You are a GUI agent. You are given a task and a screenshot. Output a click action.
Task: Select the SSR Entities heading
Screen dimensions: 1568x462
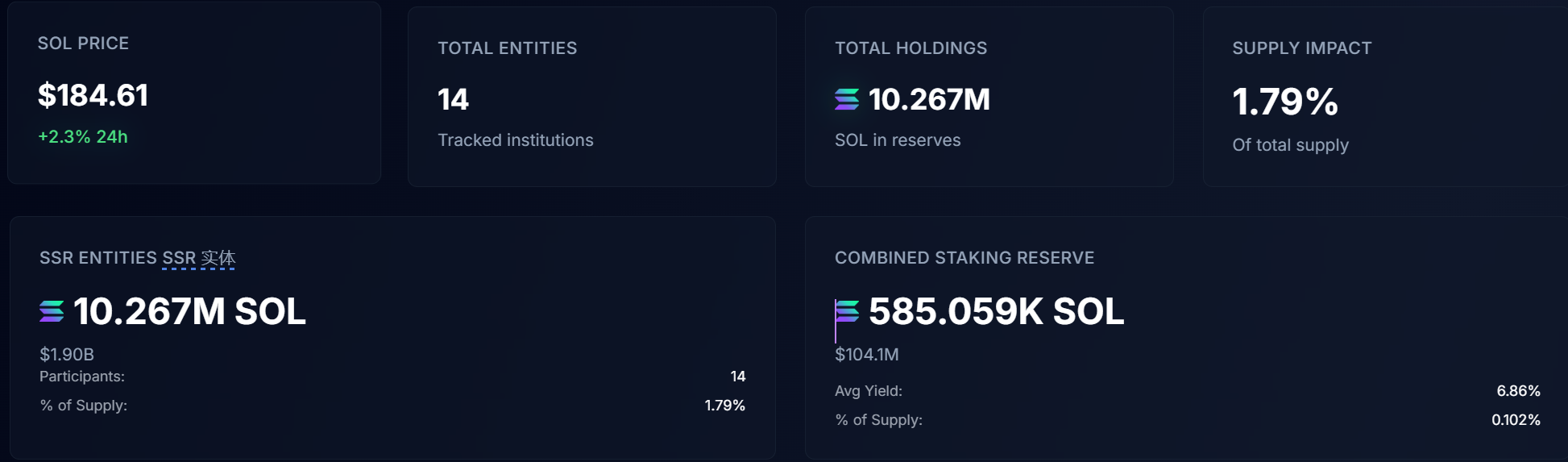pos(98,258)
